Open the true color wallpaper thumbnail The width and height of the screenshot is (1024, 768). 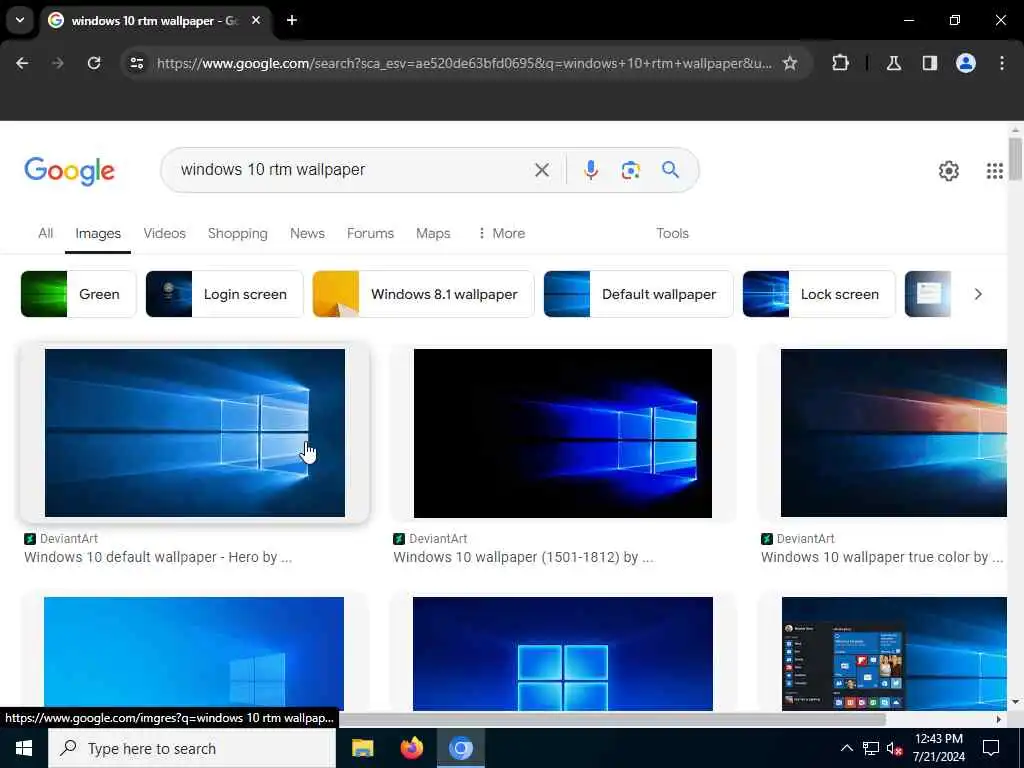(x=893, y=433)
